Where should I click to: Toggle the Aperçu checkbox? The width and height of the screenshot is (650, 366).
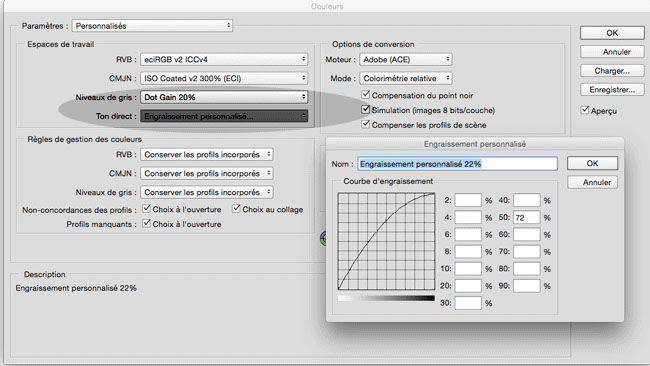click(585, 110)
